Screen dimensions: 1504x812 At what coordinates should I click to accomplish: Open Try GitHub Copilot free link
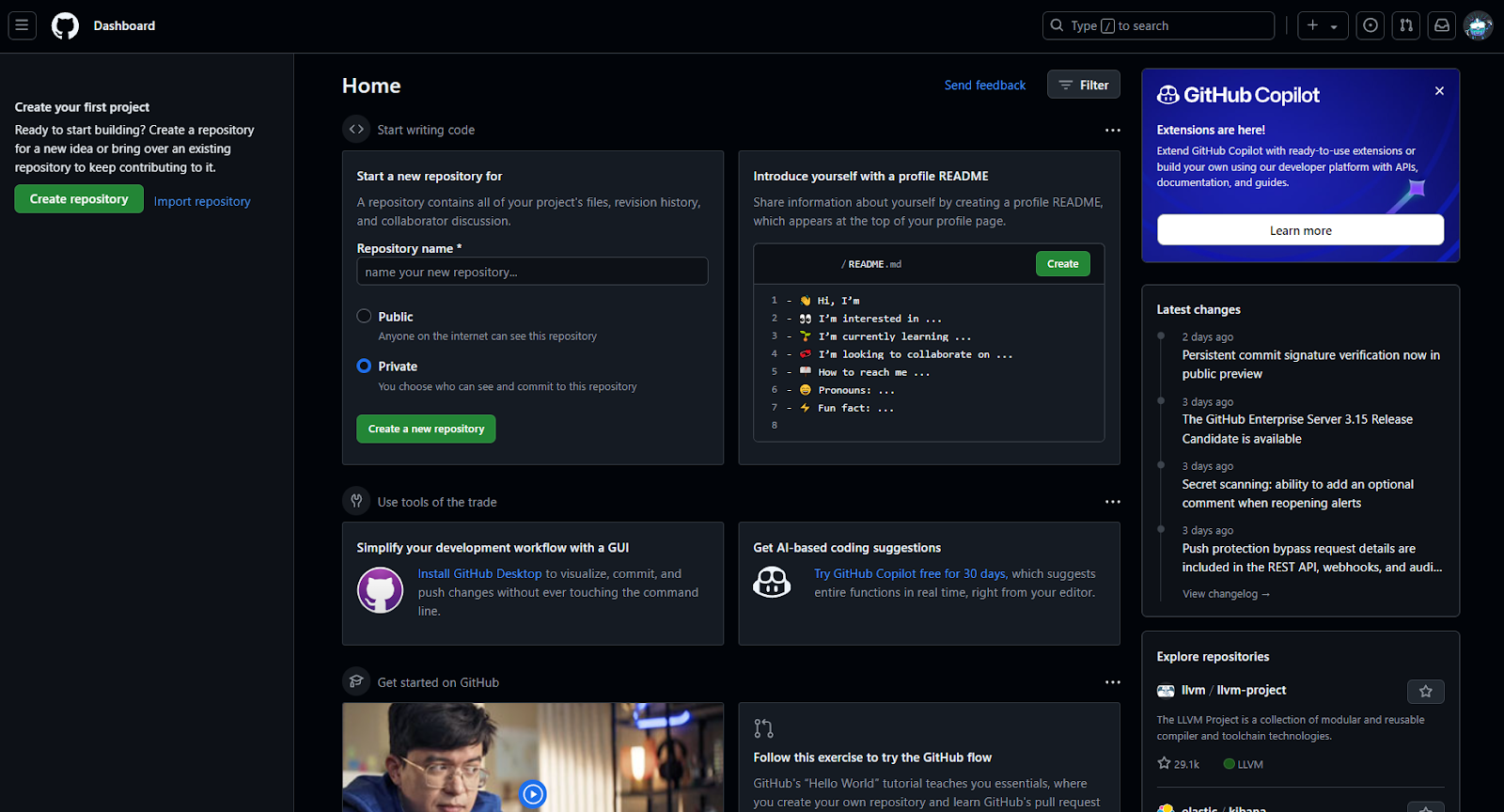[910, 573]
